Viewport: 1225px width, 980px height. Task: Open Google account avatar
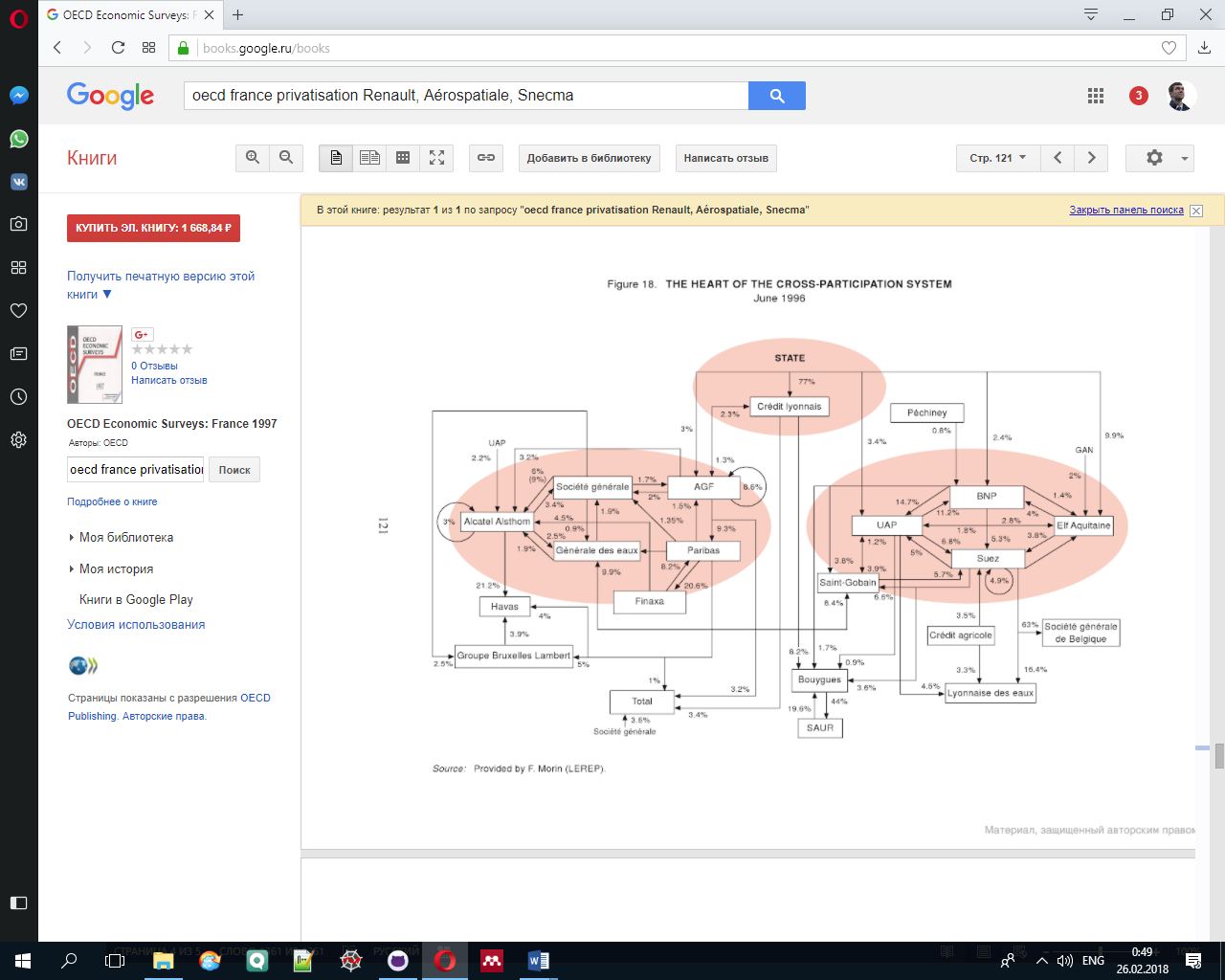pyautogui.click(x=1180, y=96)
